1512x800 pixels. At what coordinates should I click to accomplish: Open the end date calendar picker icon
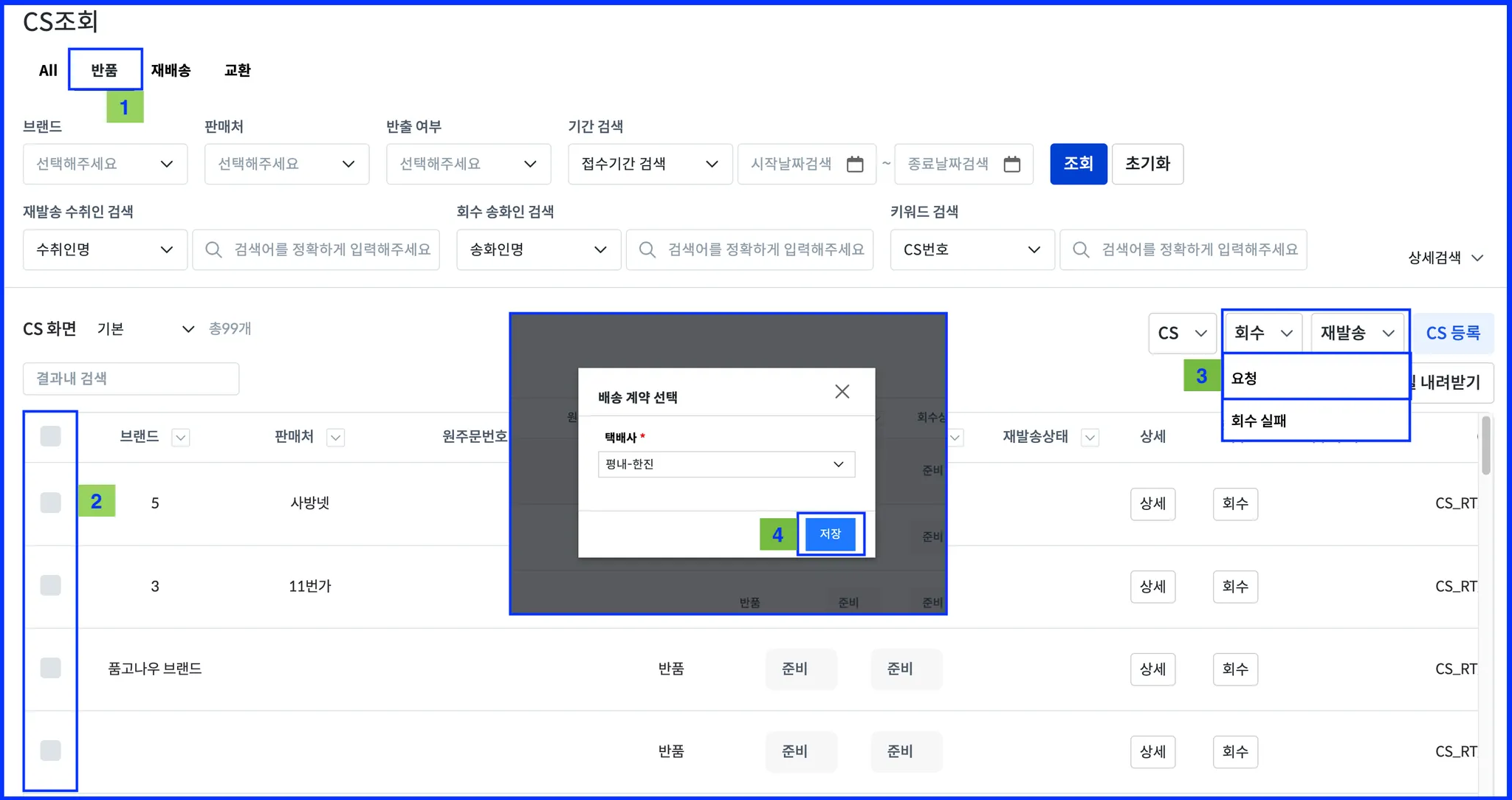1012,164
